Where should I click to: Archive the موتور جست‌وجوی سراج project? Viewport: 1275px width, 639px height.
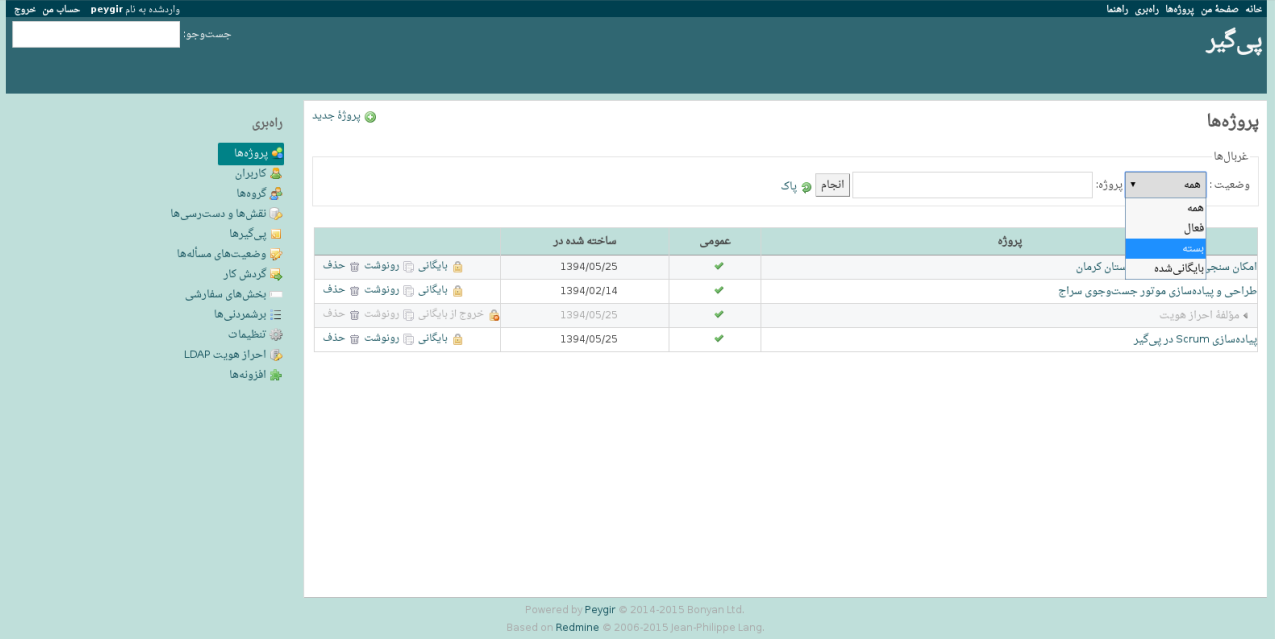click(x=440, y=290)
